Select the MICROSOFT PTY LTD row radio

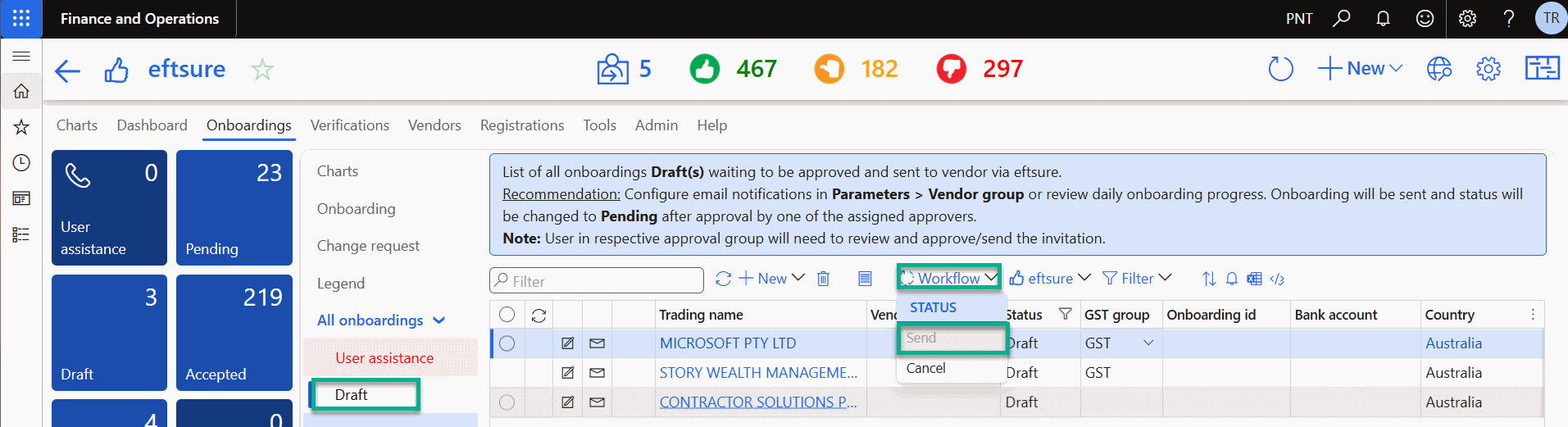click(507, 343)
